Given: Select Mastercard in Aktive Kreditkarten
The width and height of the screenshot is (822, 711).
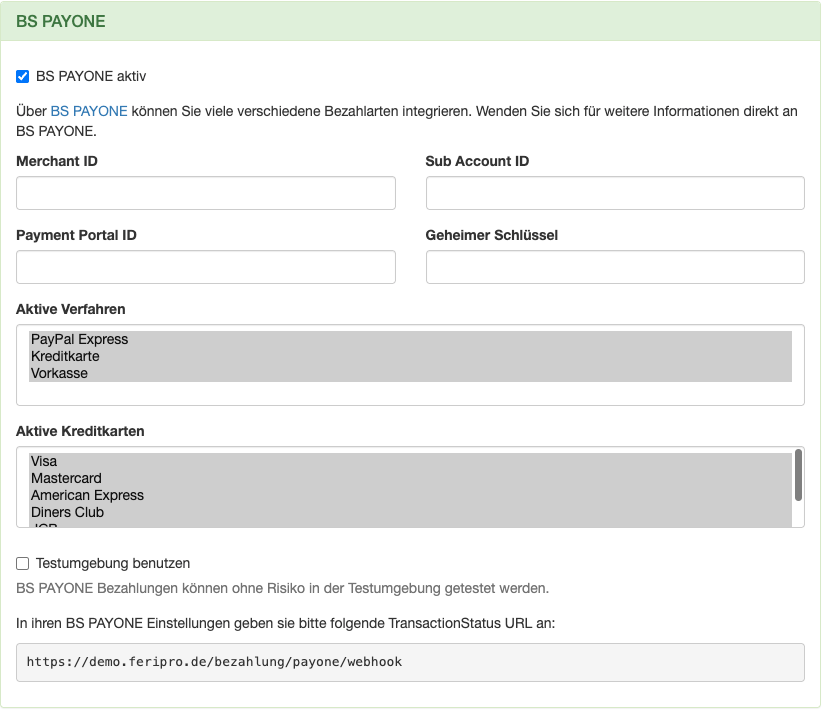Looking at the screenshot, I should pyautogui.click(x=410, y=478).
